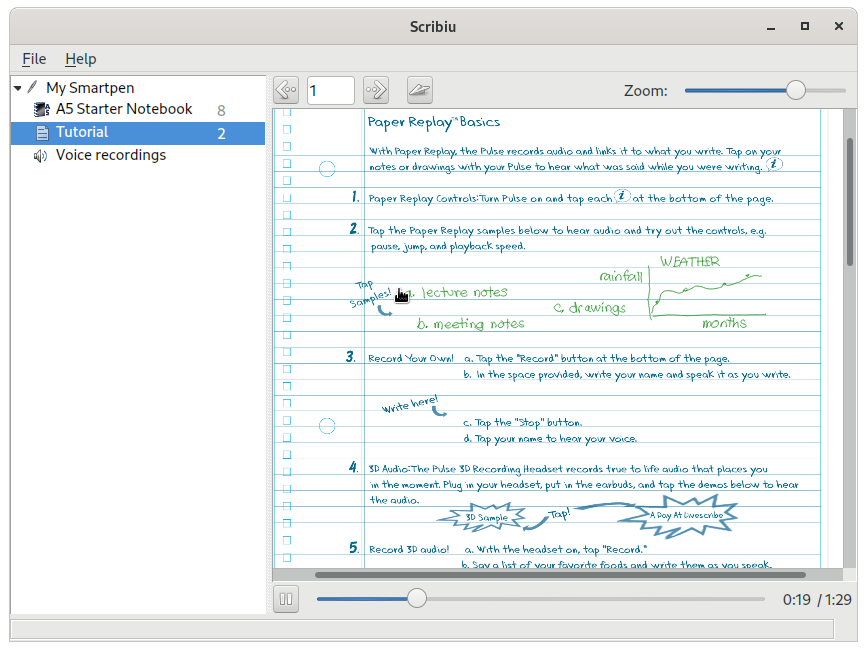
Task: Go to the previous page arrow button
Action: 286,90
